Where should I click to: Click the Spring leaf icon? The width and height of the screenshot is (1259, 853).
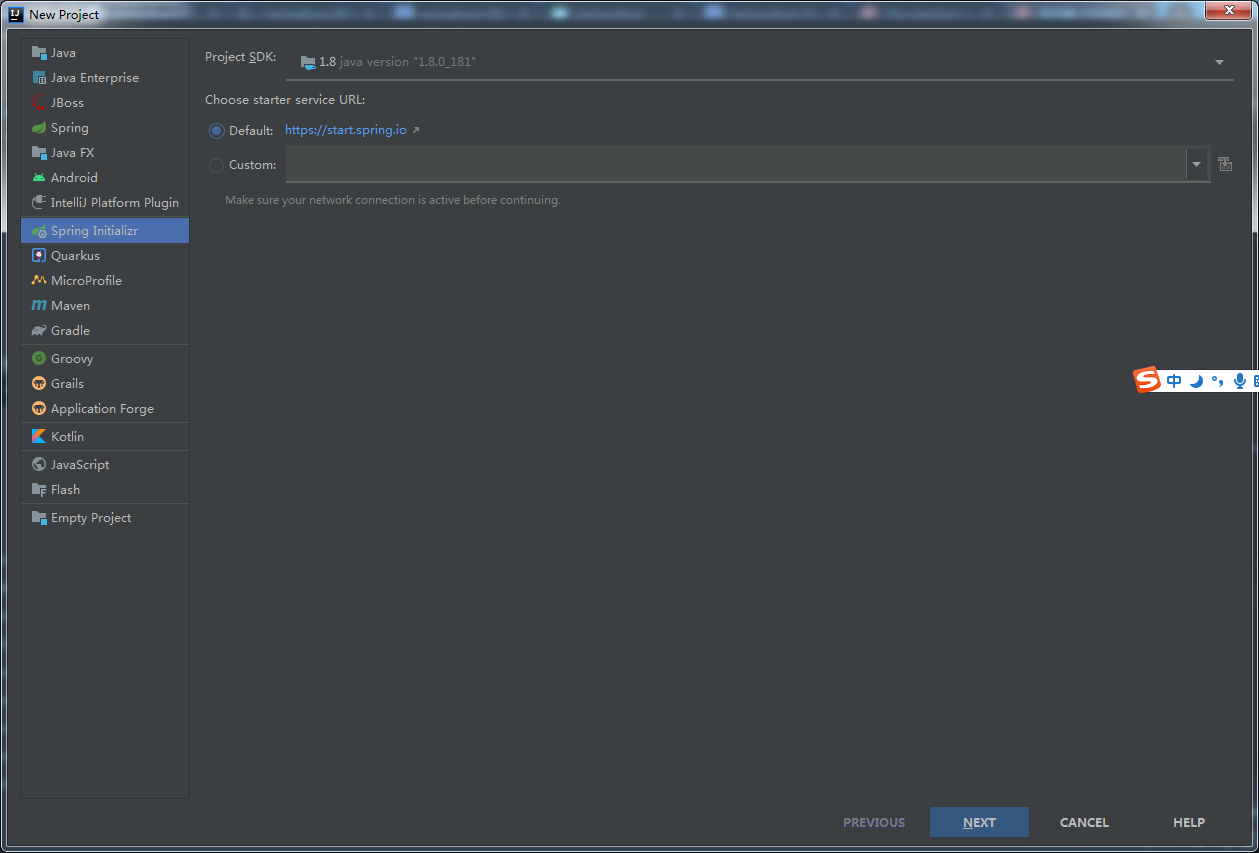click(x=39, y=128)
